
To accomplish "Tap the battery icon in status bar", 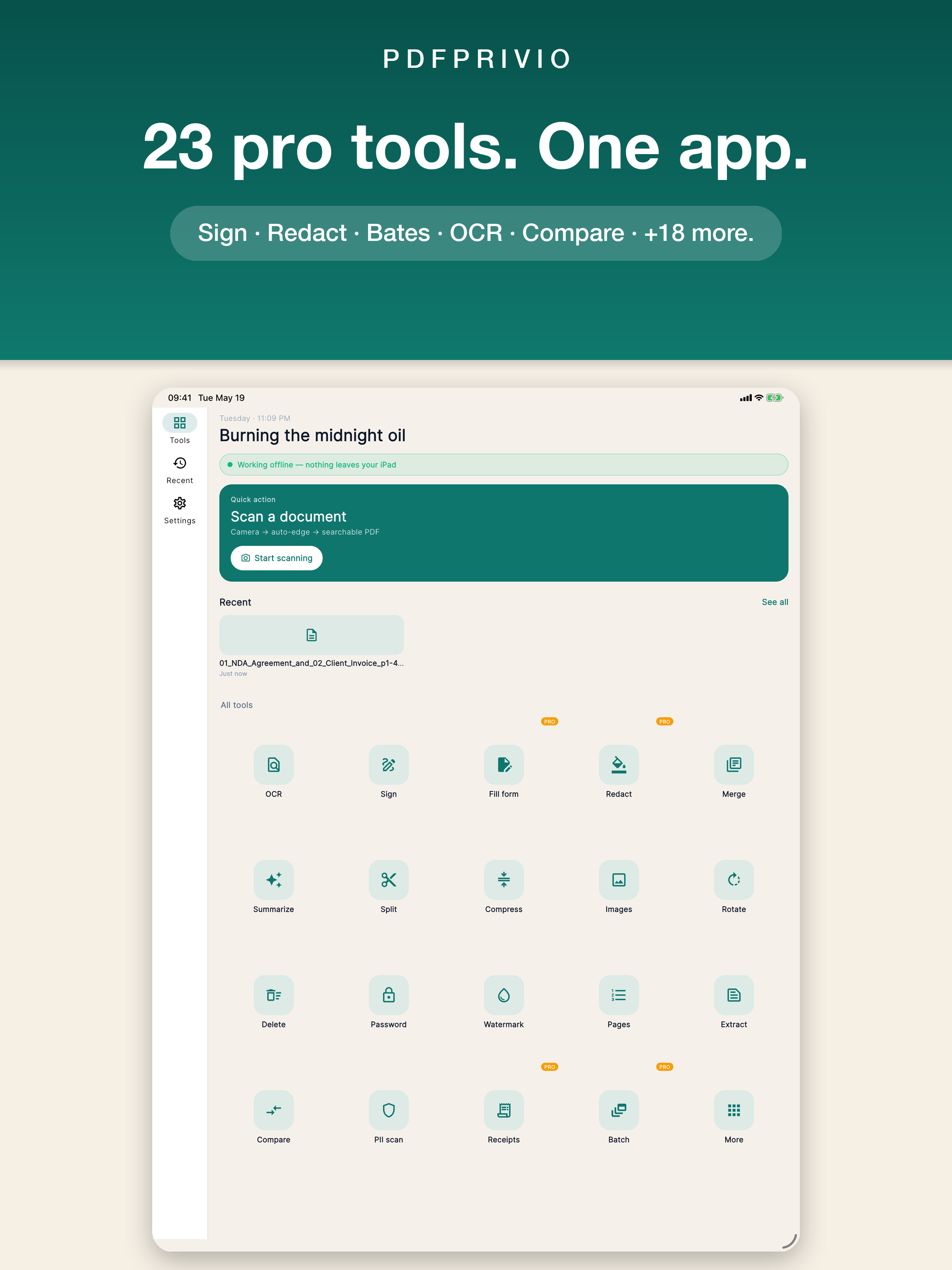I will point(775,398).
